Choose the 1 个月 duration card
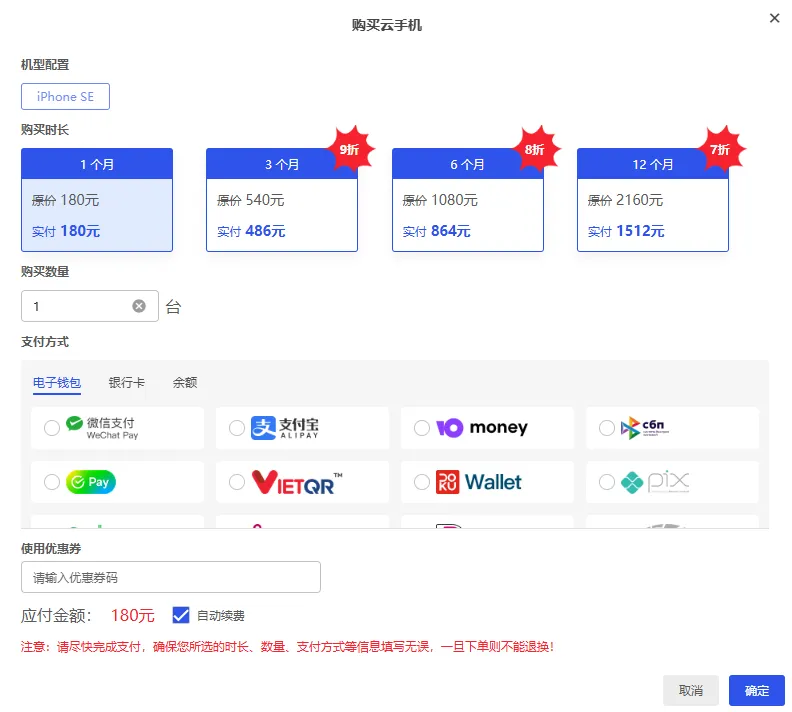 coord(97,199)
